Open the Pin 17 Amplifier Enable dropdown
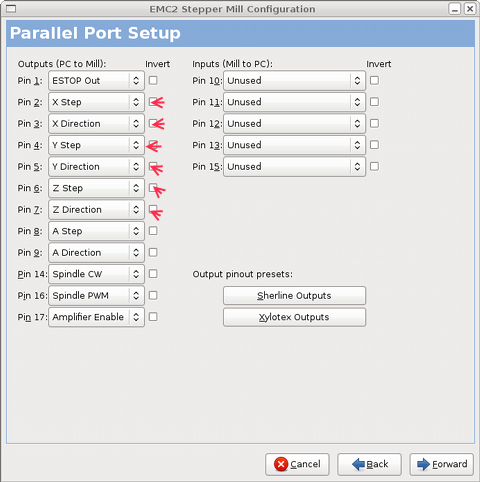 click(96, 317)
